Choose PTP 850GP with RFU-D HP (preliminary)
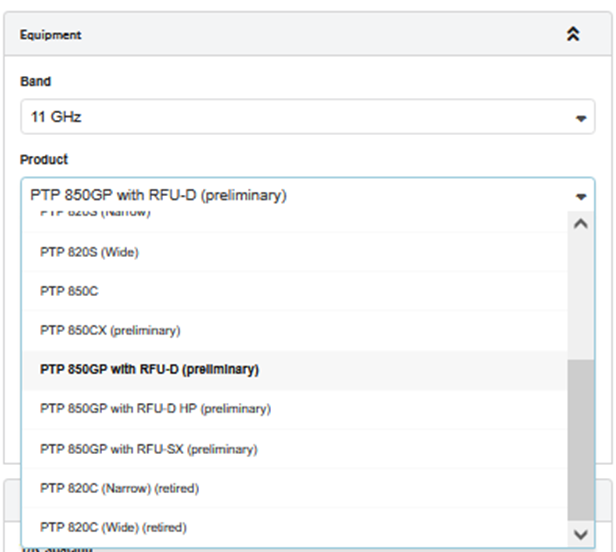The height and width of the screenshot is (552, 616). tap(155, 409)
